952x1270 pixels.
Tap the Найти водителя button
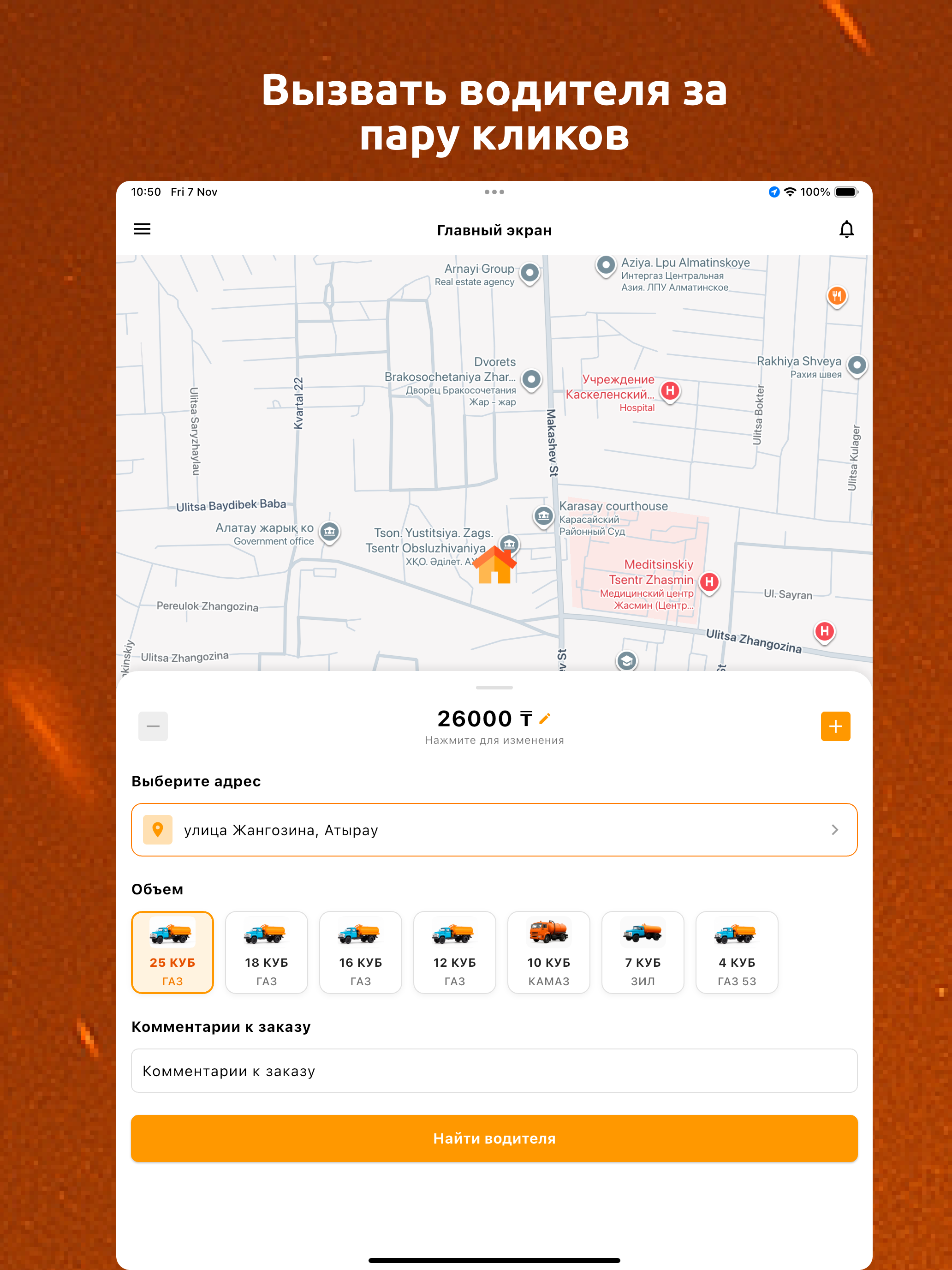(494, 1138)
